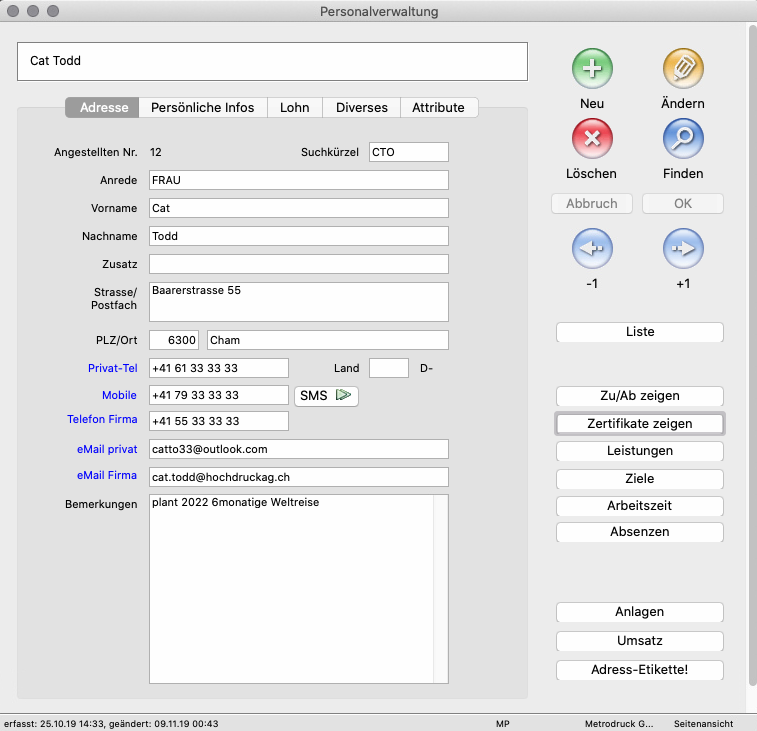The height and width of the screenshot is (731, 757).
Task: Show the Attribute tab
Action: point(438,108)
